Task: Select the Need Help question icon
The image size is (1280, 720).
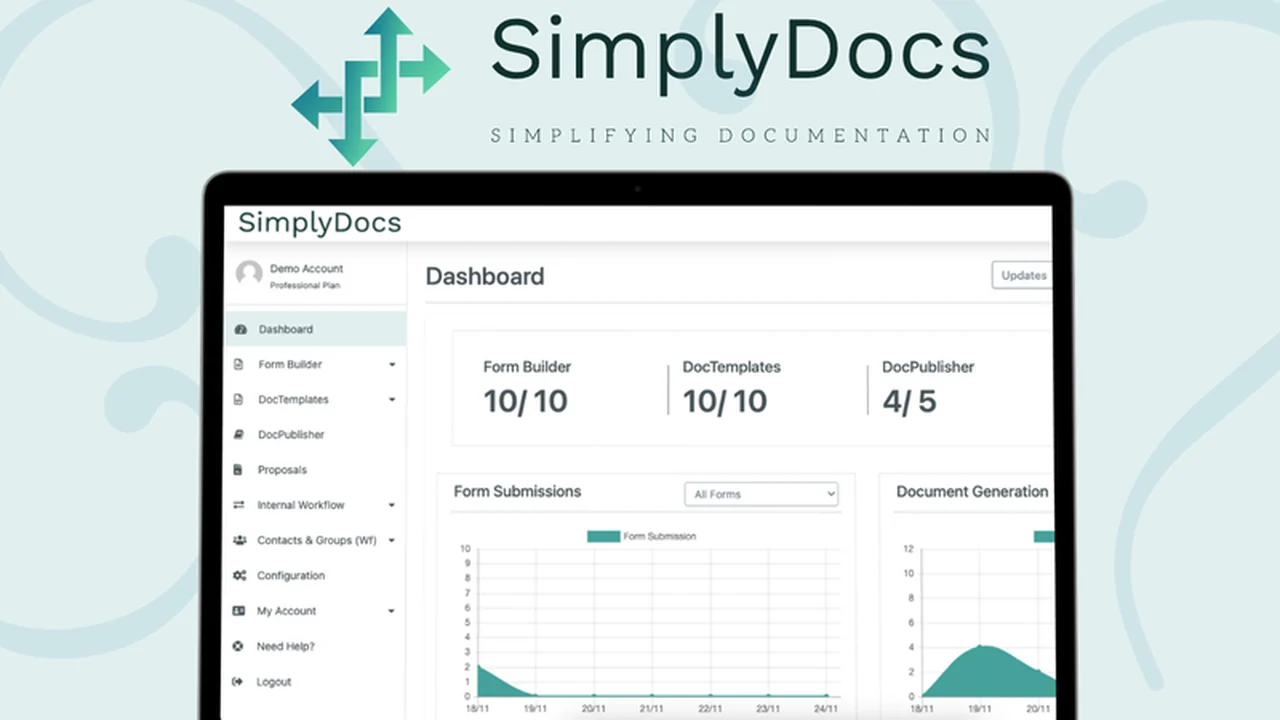Action: pyautogui.click(x=240, y=646)
